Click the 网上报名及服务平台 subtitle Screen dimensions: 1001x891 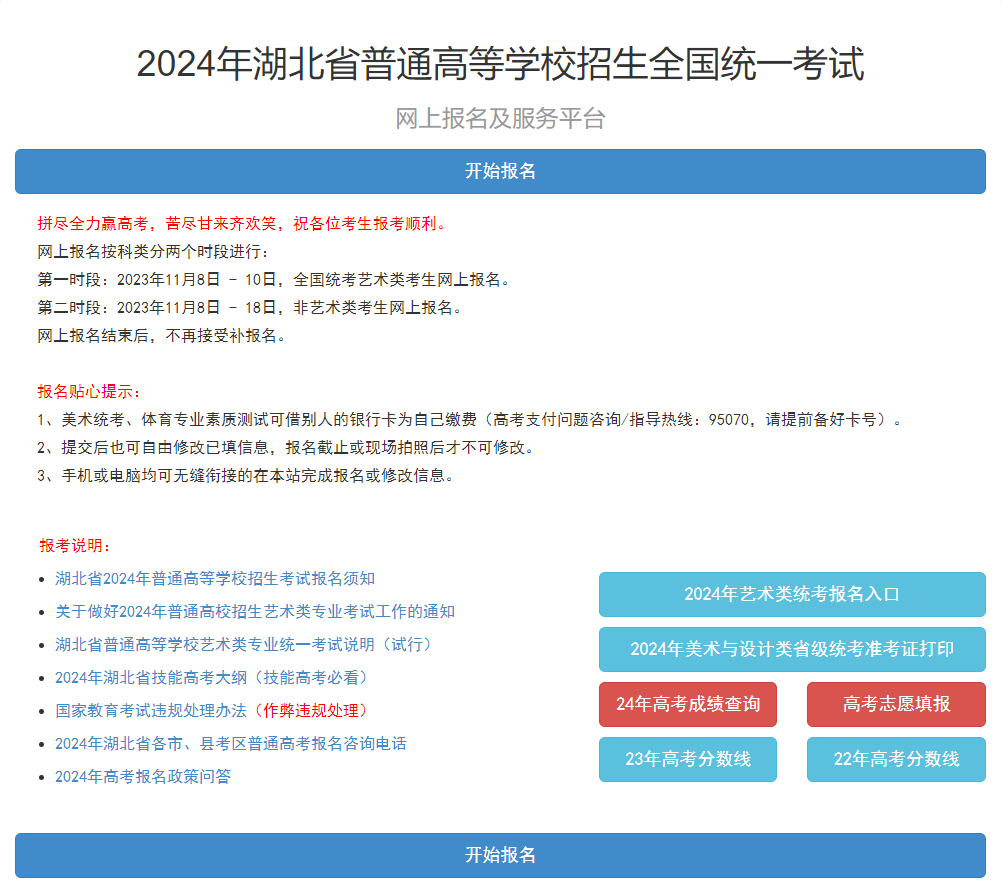point(500,119)
